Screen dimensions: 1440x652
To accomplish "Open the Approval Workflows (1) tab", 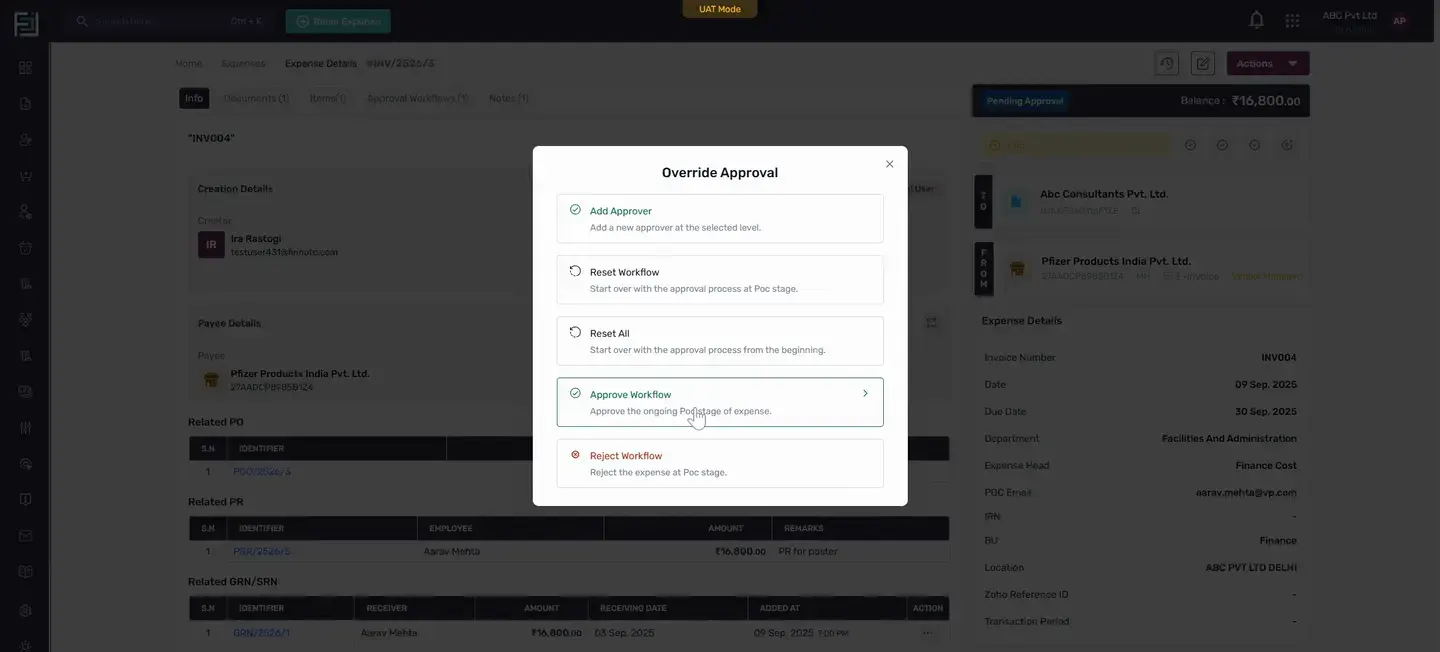I will tap(417, 98).
